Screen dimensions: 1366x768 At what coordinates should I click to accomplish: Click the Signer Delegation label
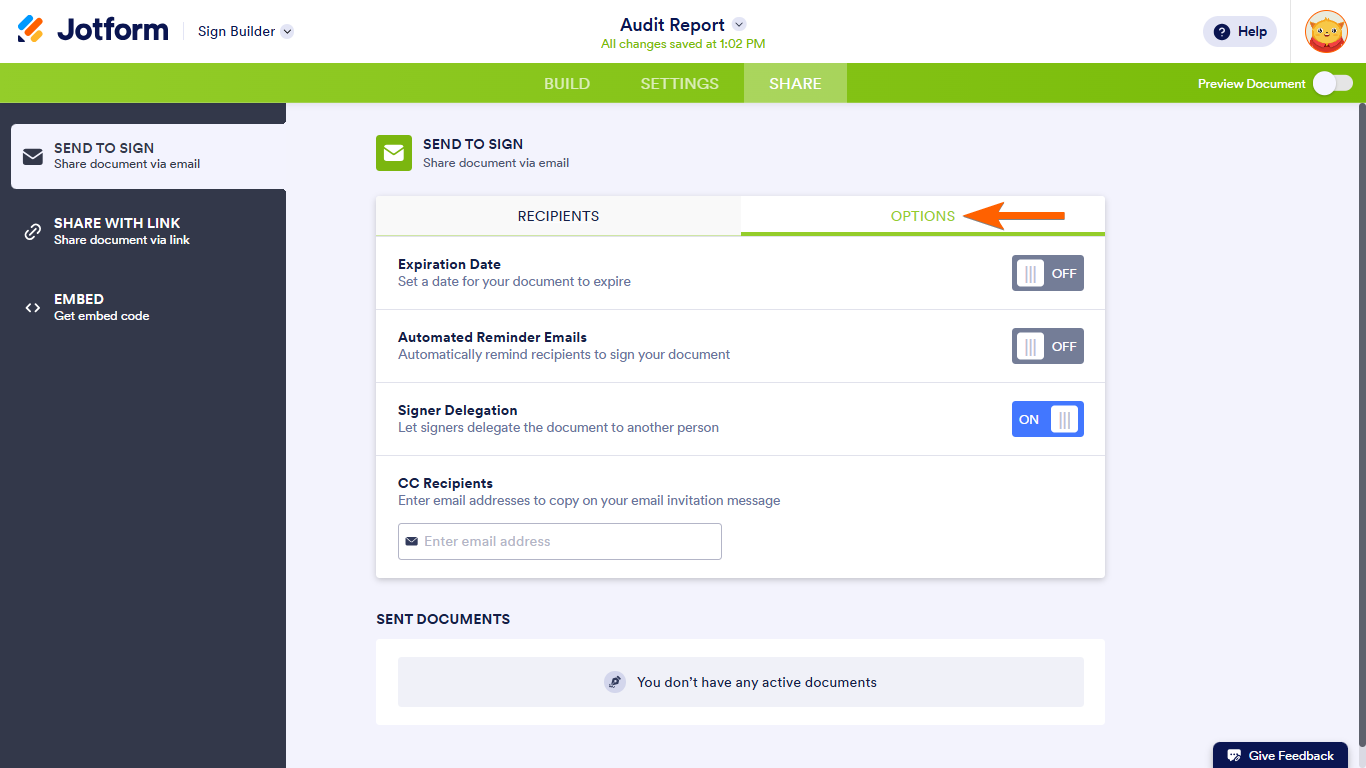click(458, 410)
